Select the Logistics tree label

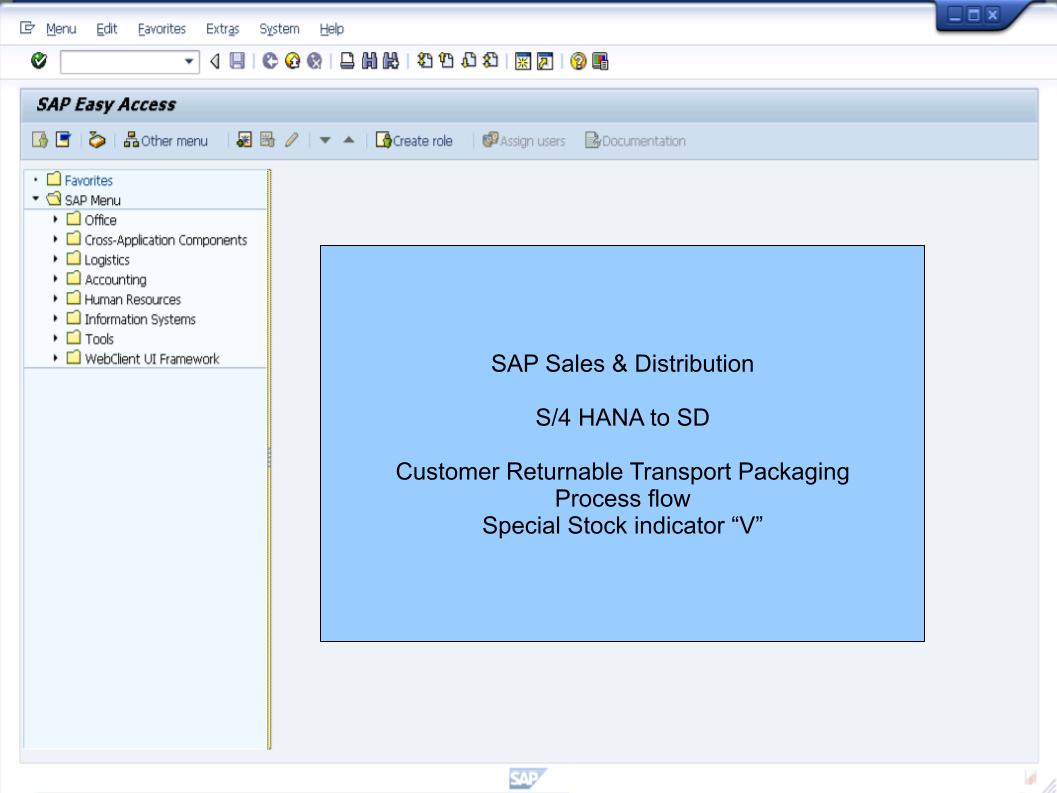107,260
